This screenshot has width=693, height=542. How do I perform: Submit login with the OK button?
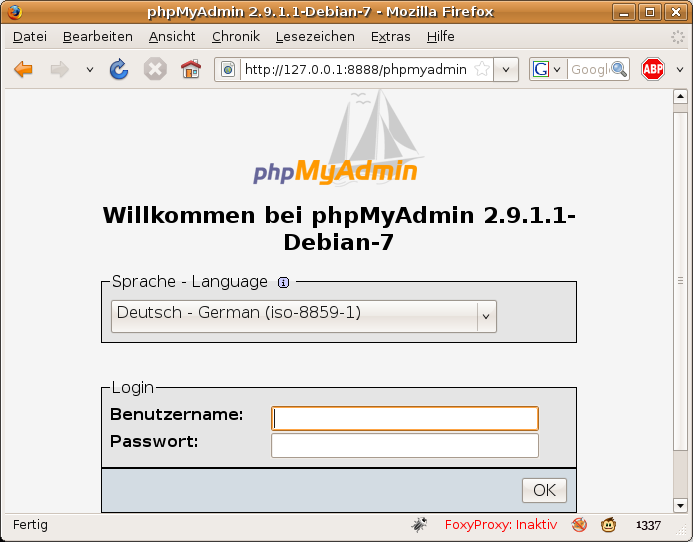point(544,490)
